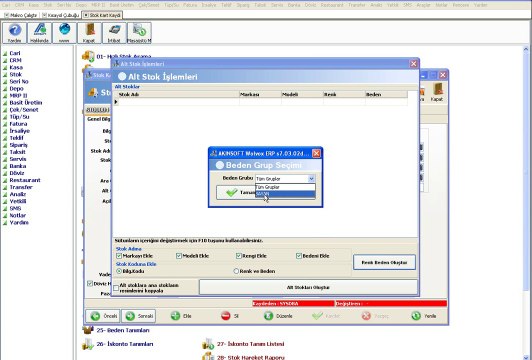Select Kasa in the sidebar tree

tap(16, 68)
